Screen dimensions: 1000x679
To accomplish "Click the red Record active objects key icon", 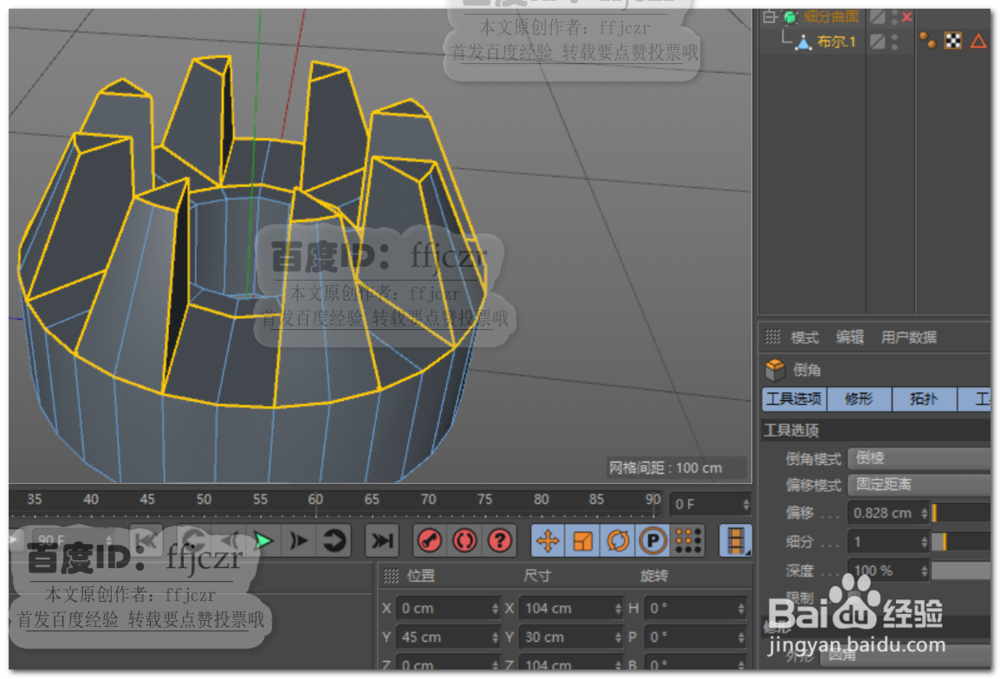I will pos(430,541).
